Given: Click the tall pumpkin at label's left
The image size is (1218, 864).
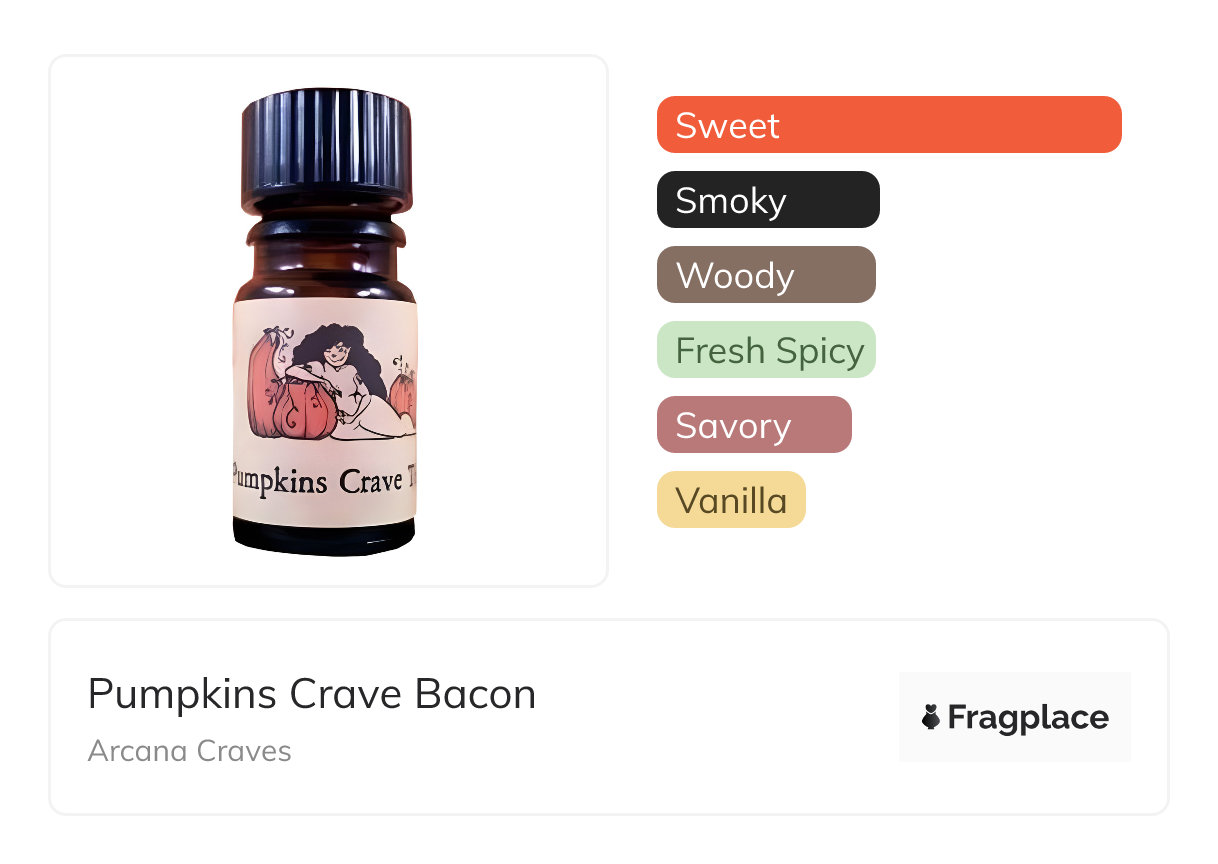Looking at the screenshot, I should click(263, 383).
